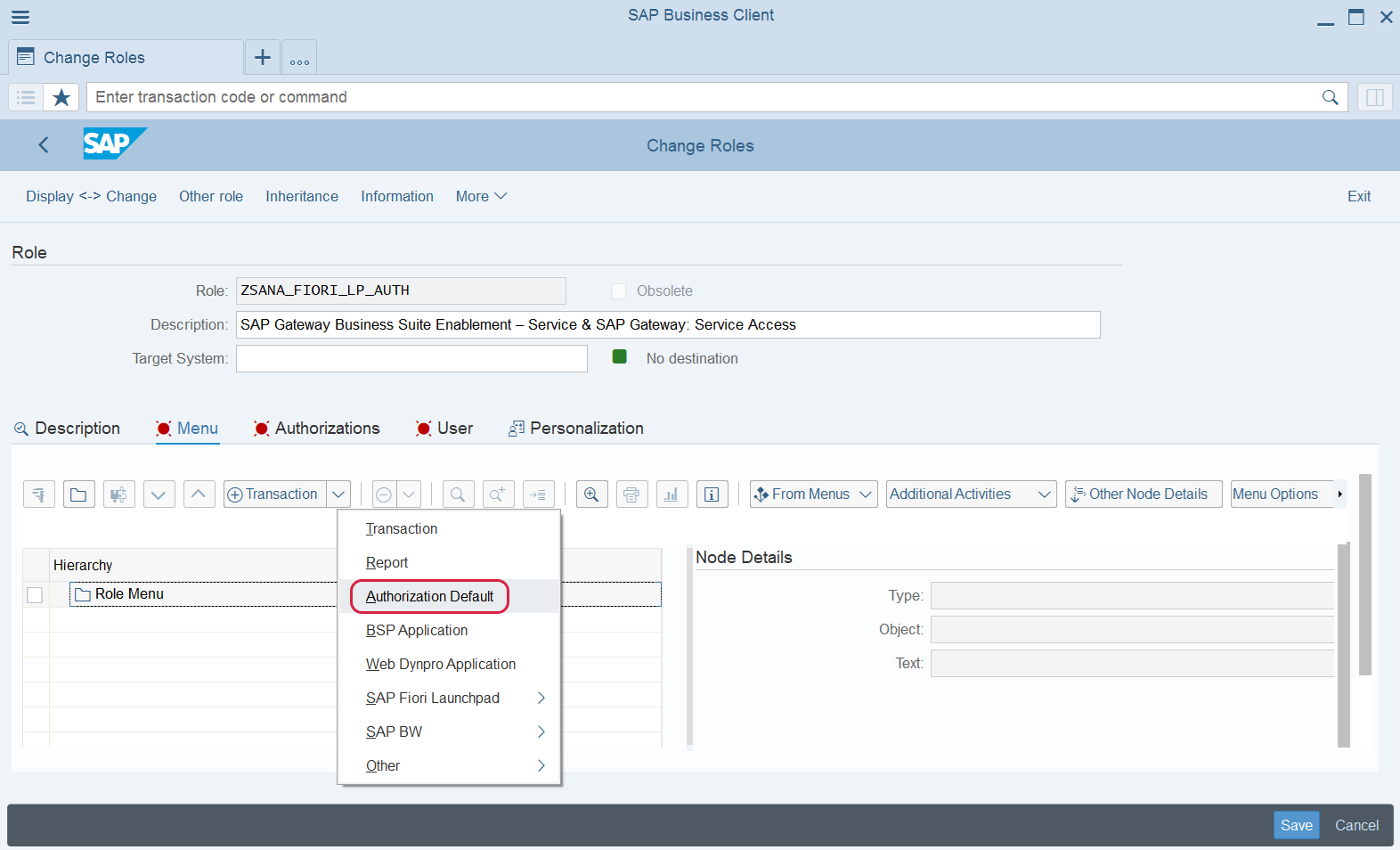Viewport: 1400px width, 850px height.
Task: Click Other Node Details button
Action: [1144, 494]
